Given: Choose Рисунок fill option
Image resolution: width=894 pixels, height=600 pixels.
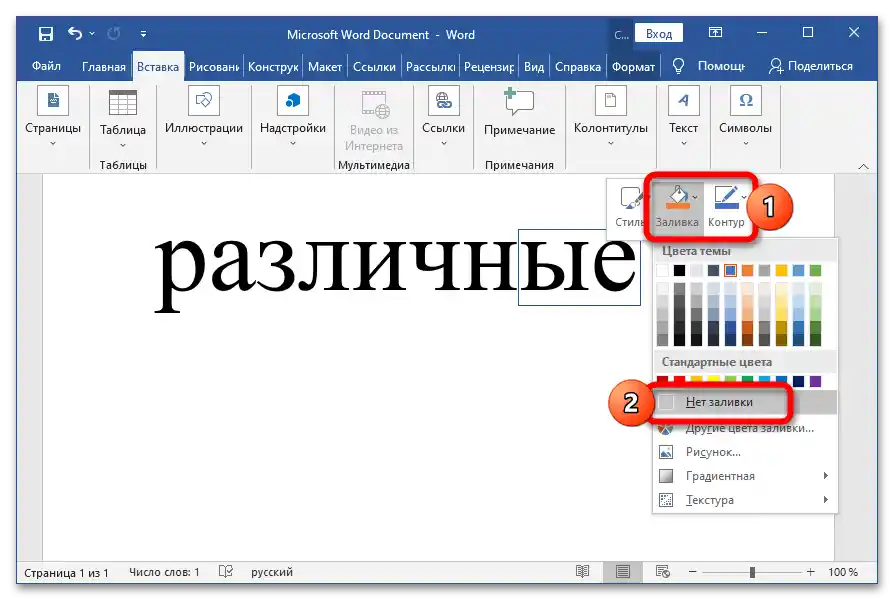Looking at the screenshot, I should tap(745, 452).
